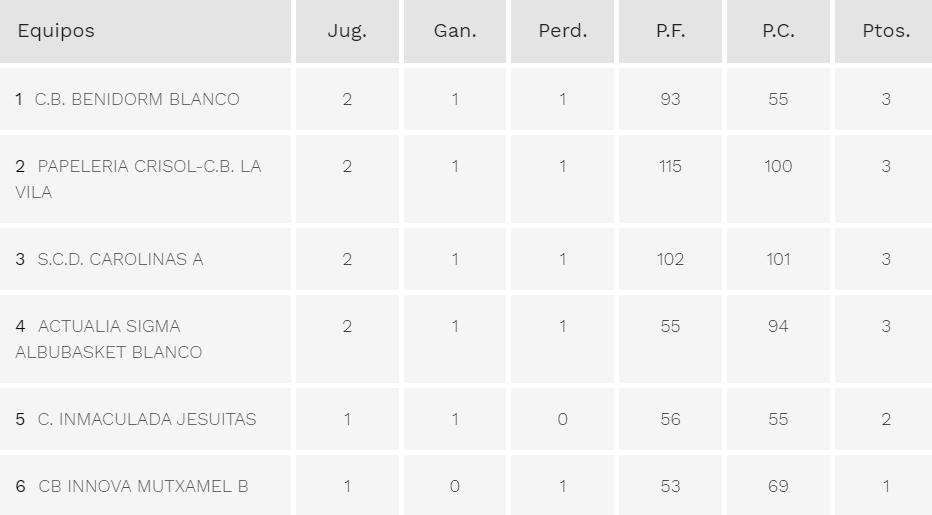
Task: Click the 94 points-against cell
Action: click(x=778, y=326)
